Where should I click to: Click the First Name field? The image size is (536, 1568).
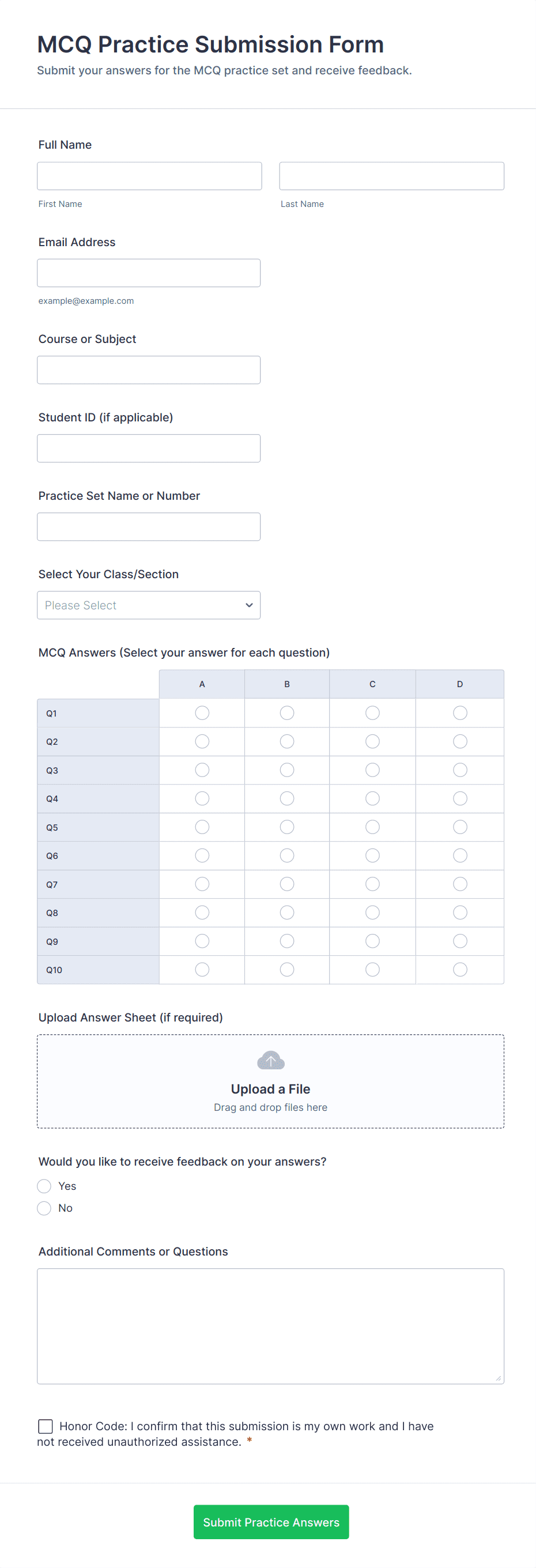[x=149, y=176]
